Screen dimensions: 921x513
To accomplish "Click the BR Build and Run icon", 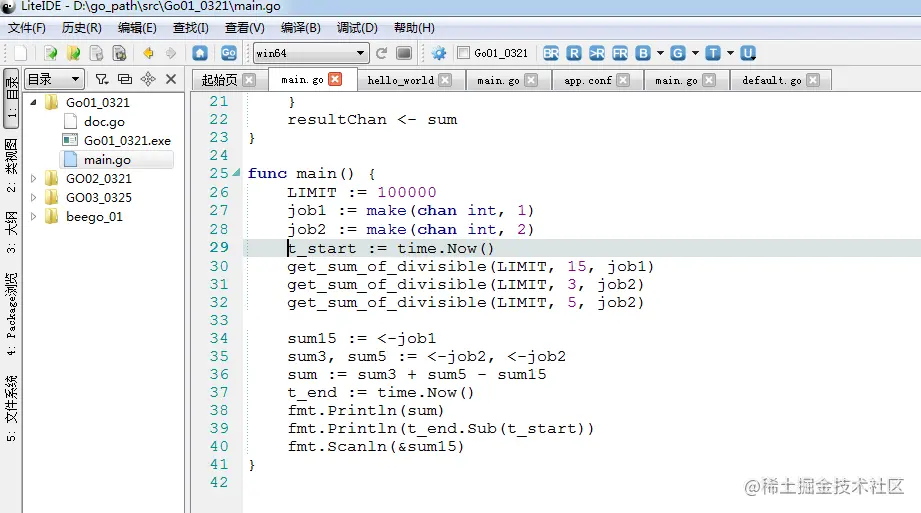I will pyautogui.click(x=551, y=53).
